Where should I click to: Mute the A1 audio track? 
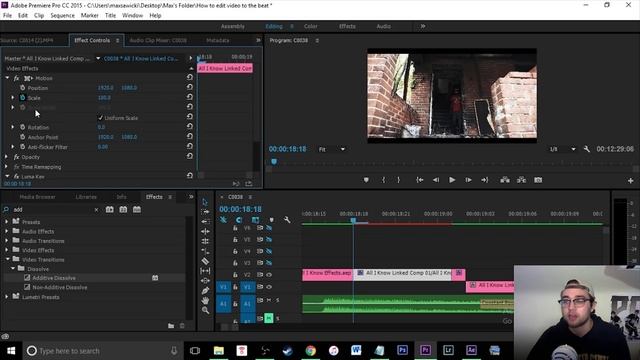(x=269, y=300)
